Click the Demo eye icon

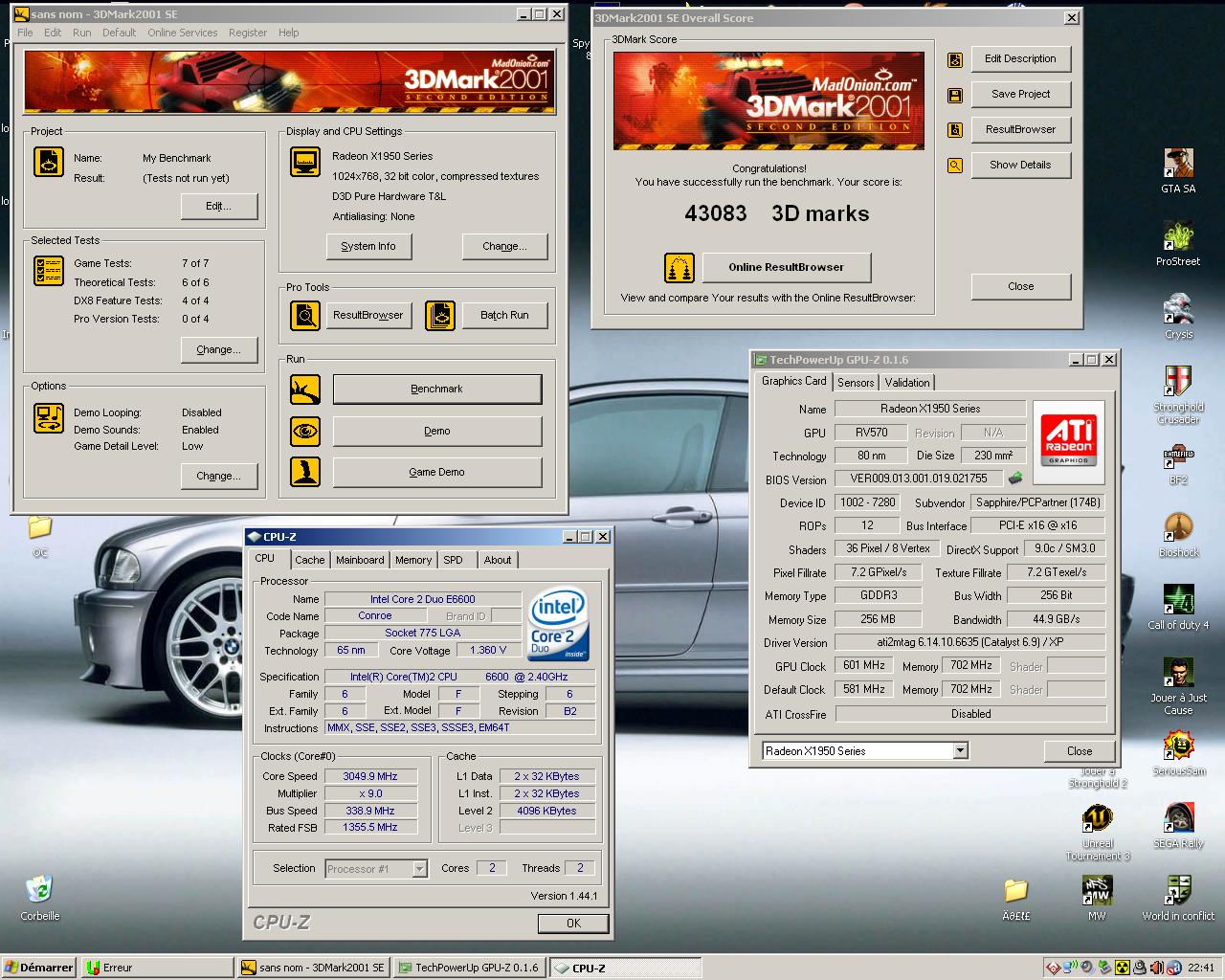point(305,432)
